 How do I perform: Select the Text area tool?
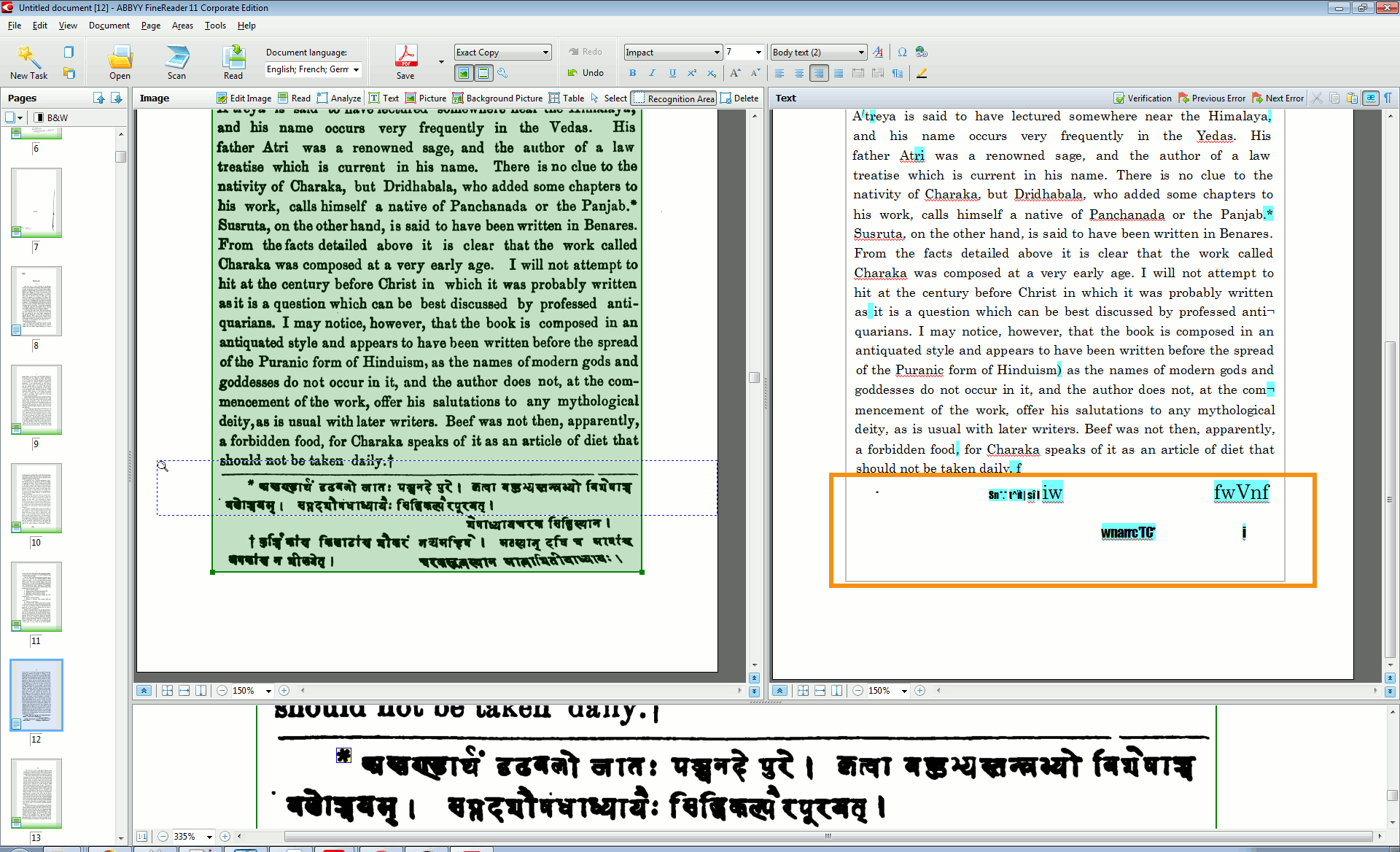tap(384, 98)
